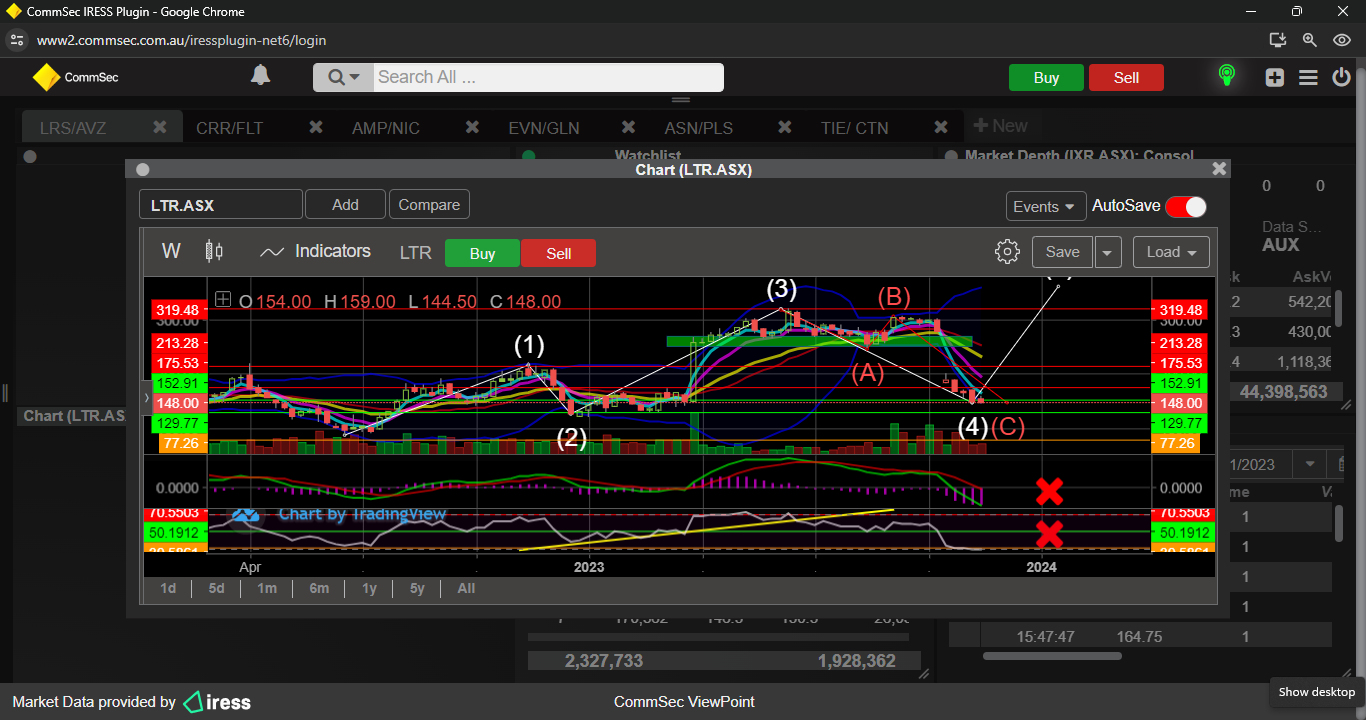Close the ASN/PLS tab
This screenshot has width=1366, height=720.
click(785, 128)
